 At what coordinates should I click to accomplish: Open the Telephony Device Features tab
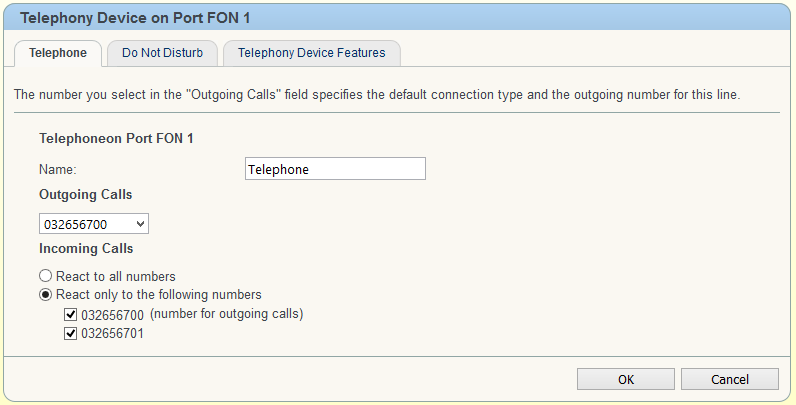[x=311, y=53]
